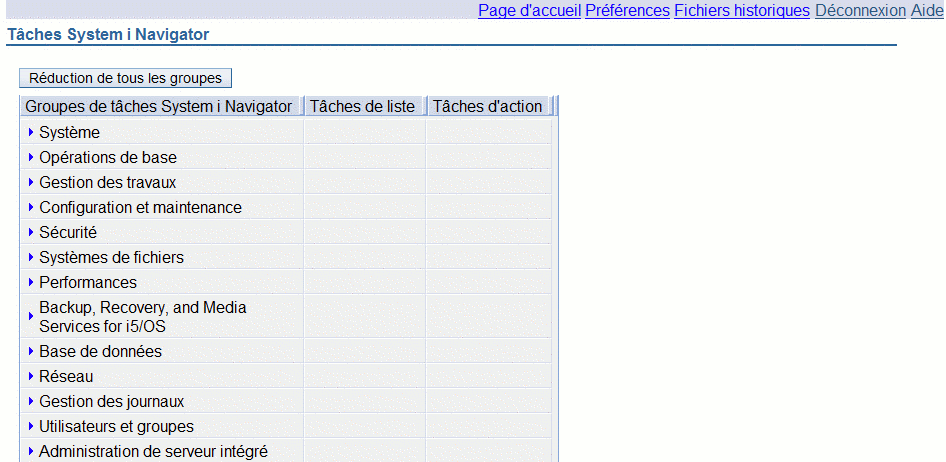Click the Tâches System i Navigator heading

[108, 34]
